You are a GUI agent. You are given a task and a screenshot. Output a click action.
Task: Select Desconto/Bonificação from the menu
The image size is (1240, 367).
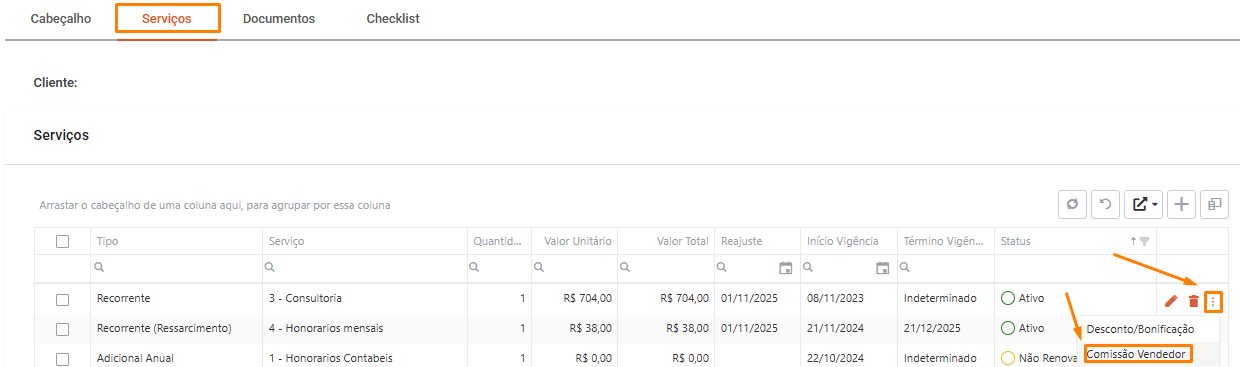1140,329
